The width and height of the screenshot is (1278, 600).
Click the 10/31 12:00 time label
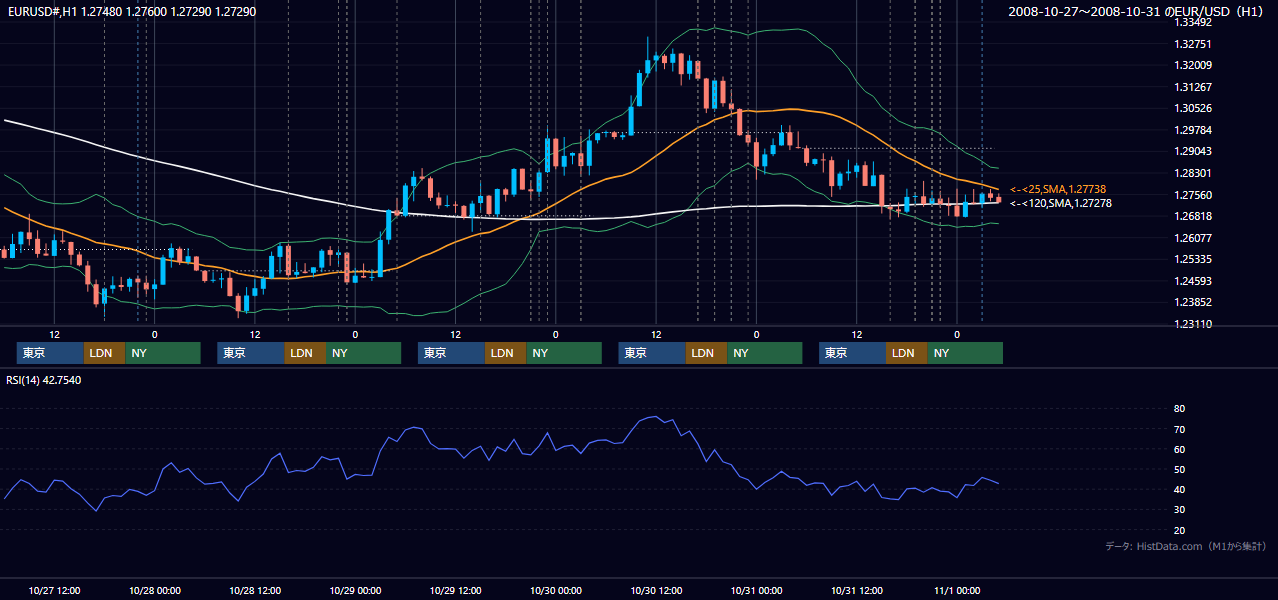(857, 590)
